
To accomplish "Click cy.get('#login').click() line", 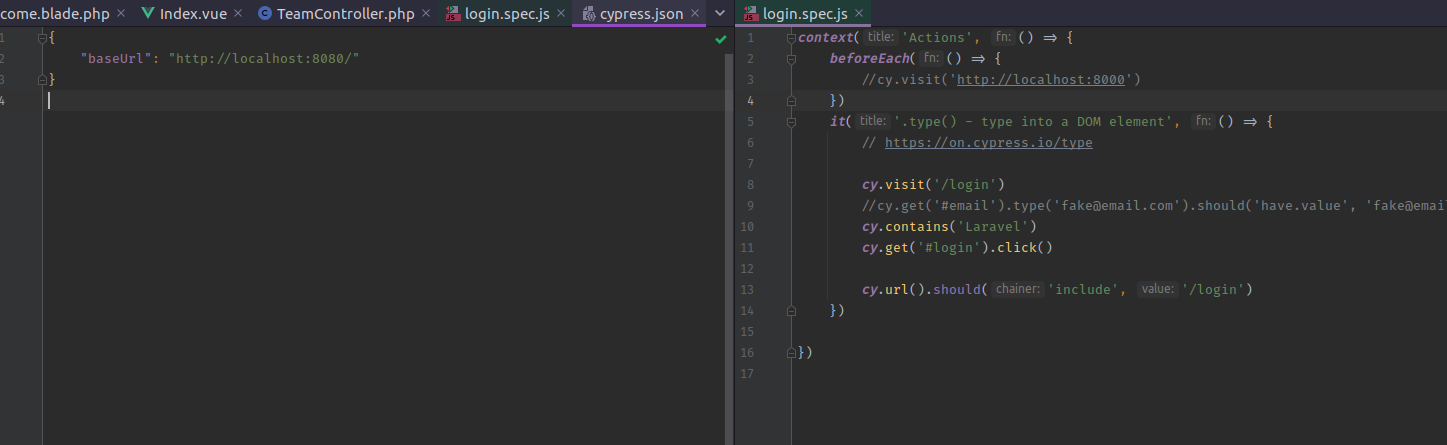I will (x=957, y=248).
